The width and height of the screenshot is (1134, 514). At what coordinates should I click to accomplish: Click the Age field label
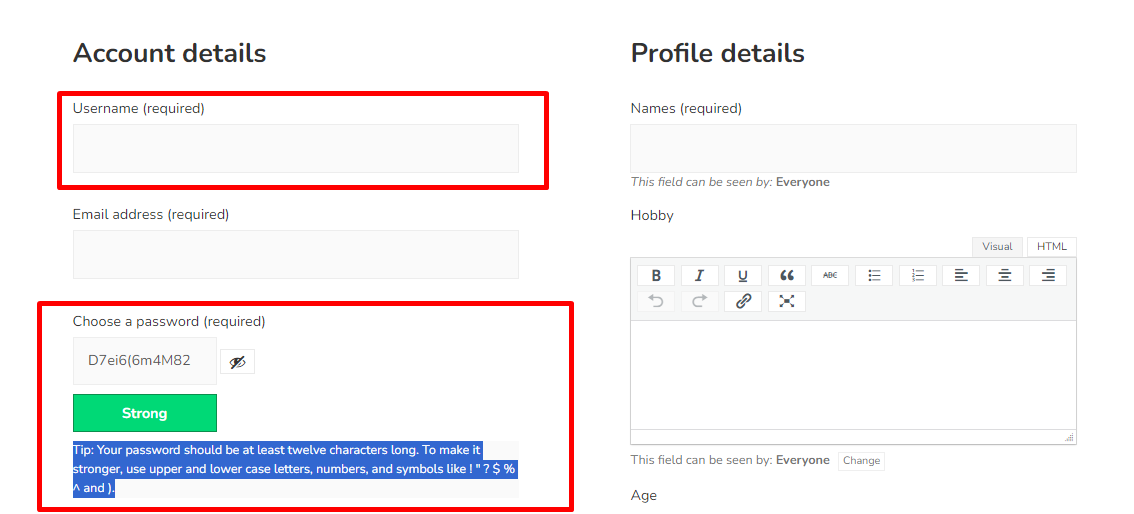tap(644, 496)
